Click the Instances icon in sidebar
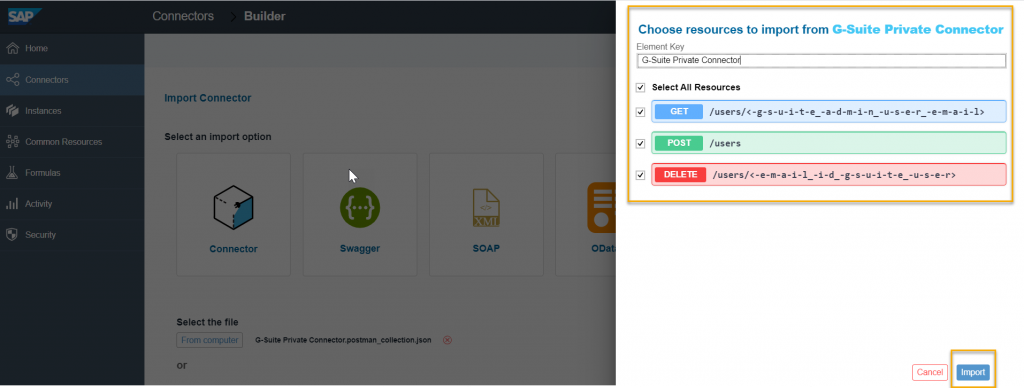 [x=12, y=110]
